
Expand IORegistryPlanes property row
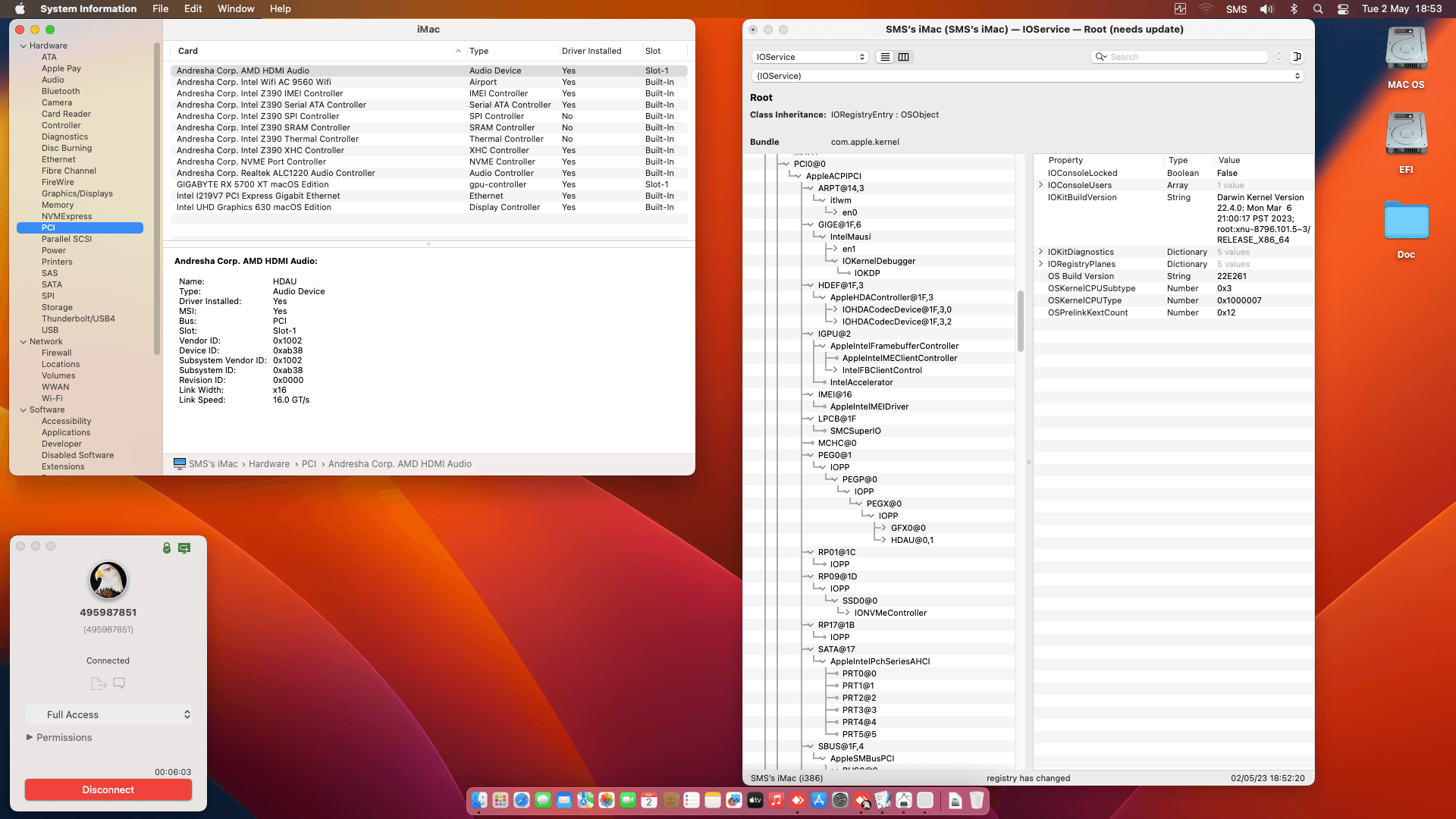1040,264
